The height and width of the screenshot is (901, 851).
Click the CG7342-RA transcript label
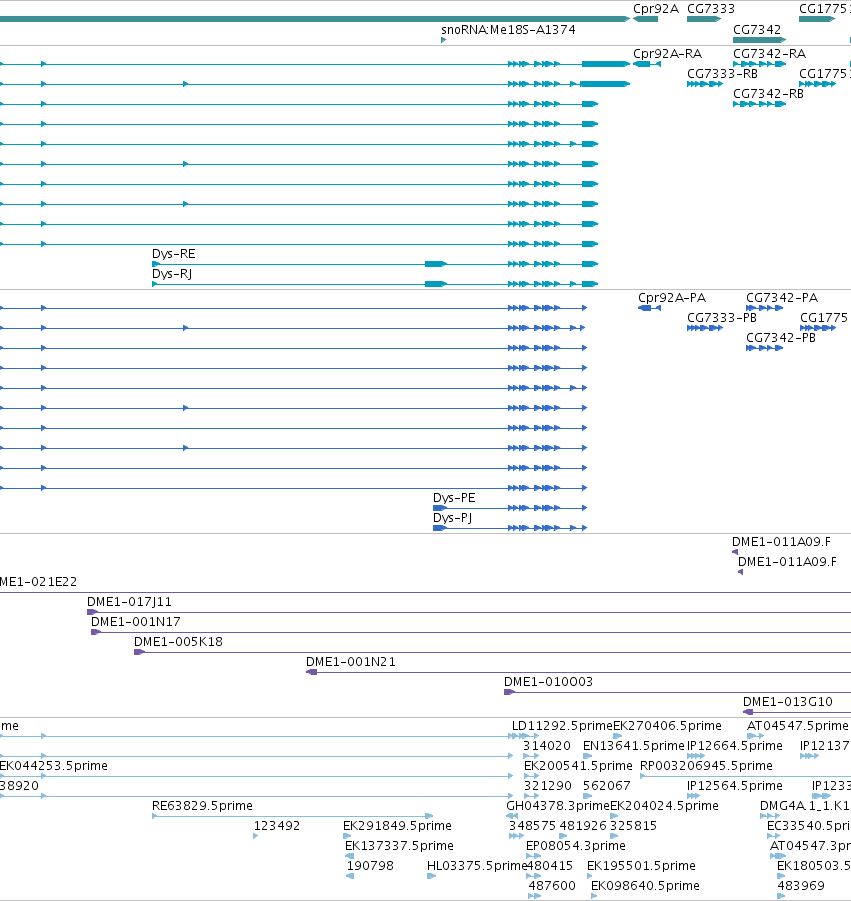[769, 54]
